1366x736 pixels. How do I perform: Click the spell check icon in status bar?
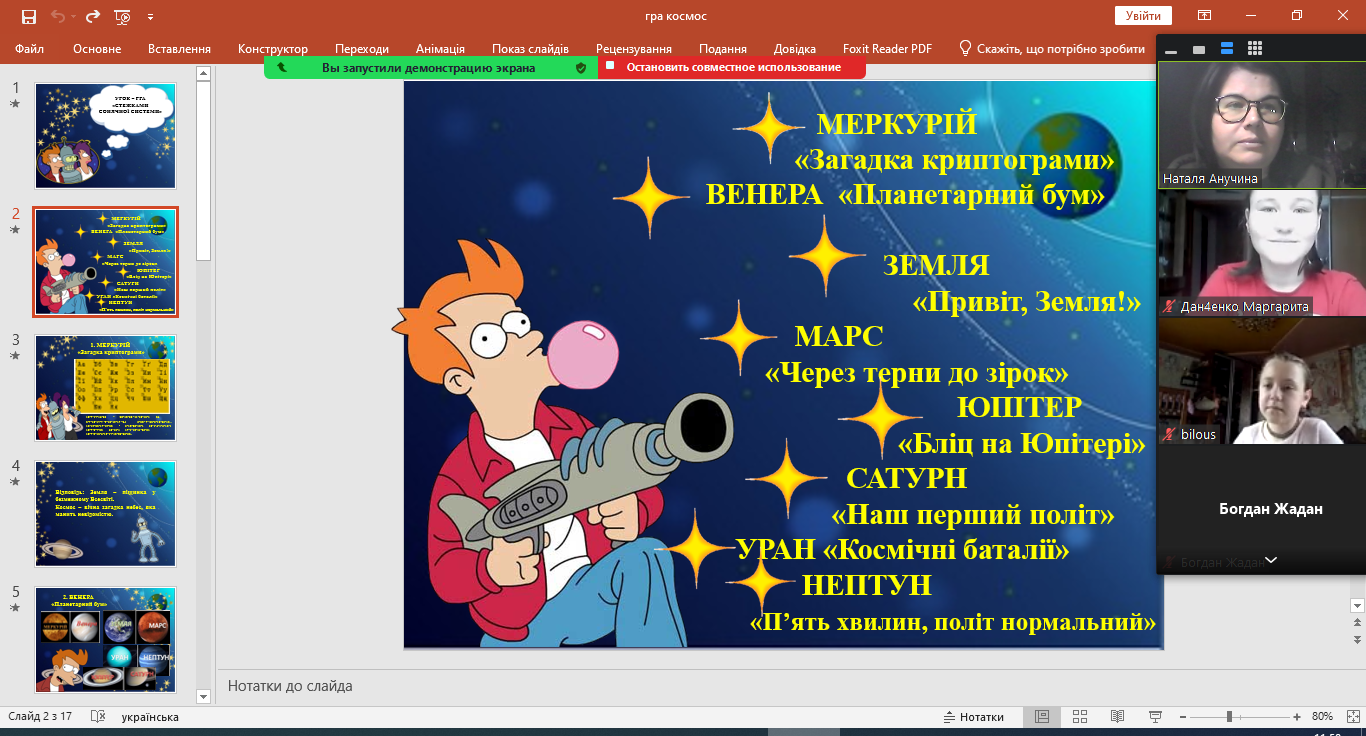(98, 717)
